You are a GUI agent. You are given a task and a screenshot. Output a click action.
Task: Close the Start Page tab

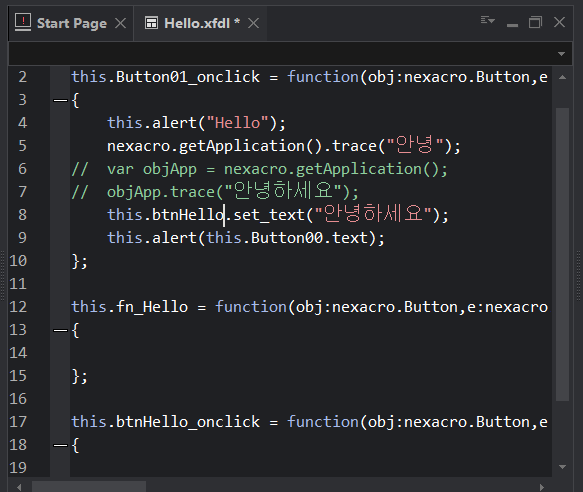[x=120, y=23]
